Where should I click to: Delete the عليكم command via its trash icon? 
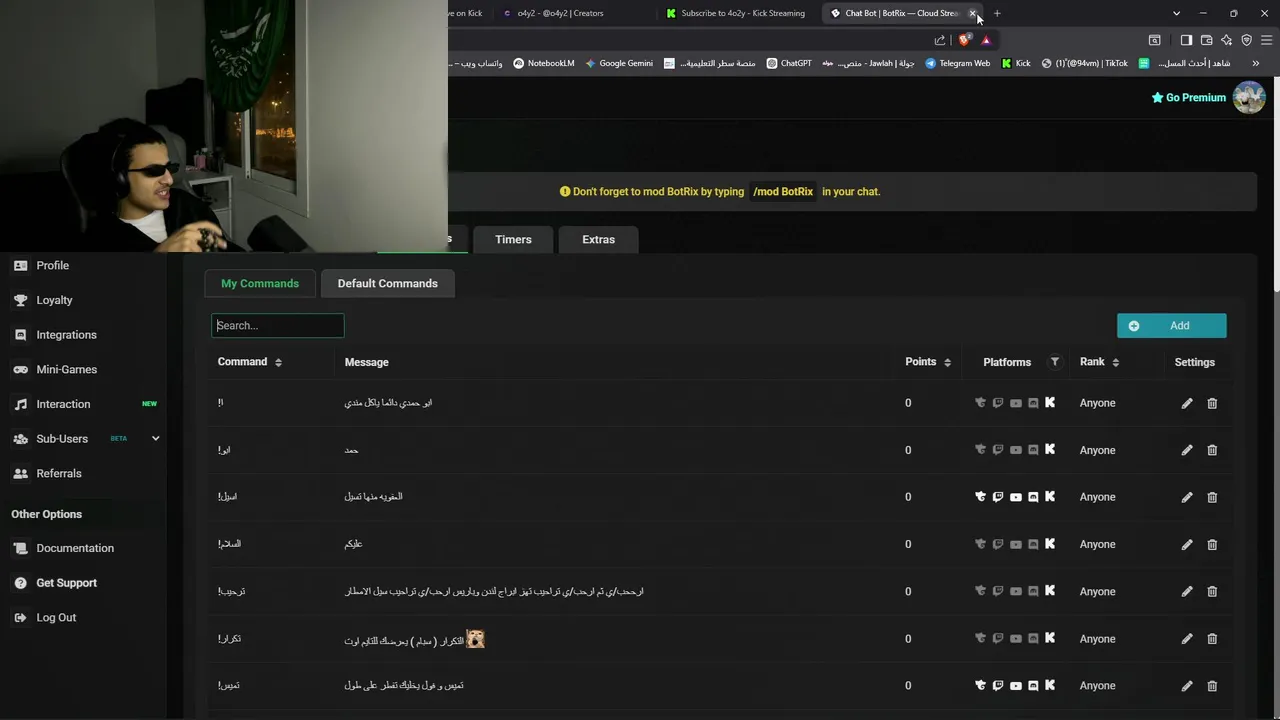click(x=1212, y=544)
